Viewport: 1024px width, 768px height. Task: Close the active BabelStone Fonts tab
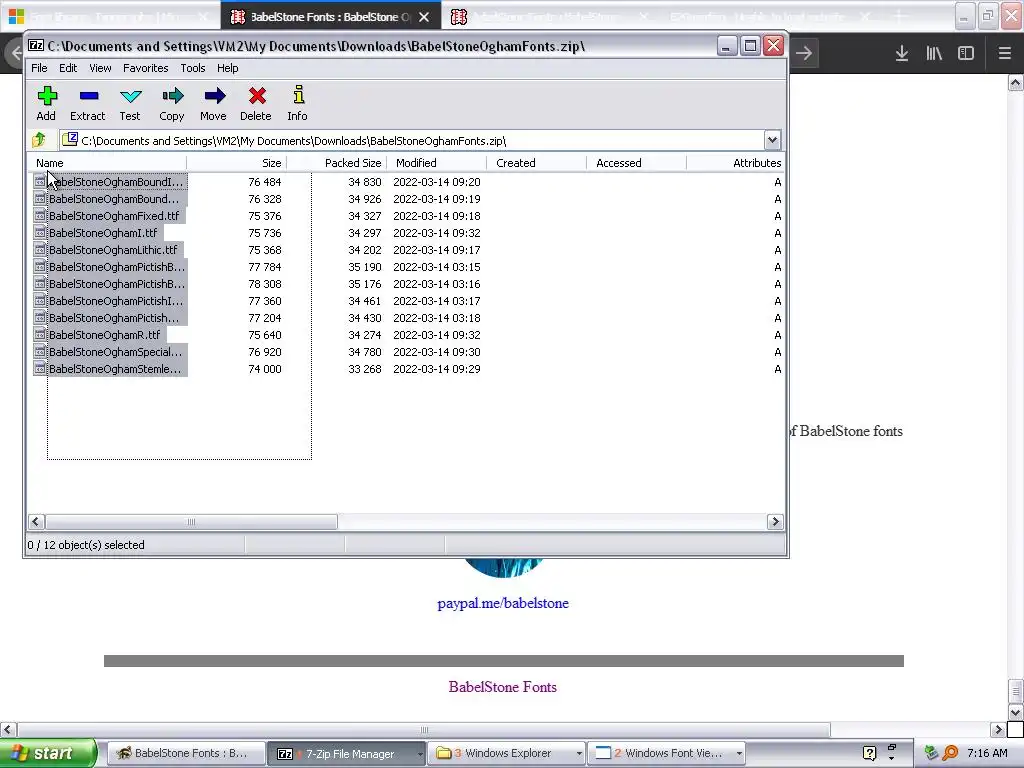click(x=424, y=17)
